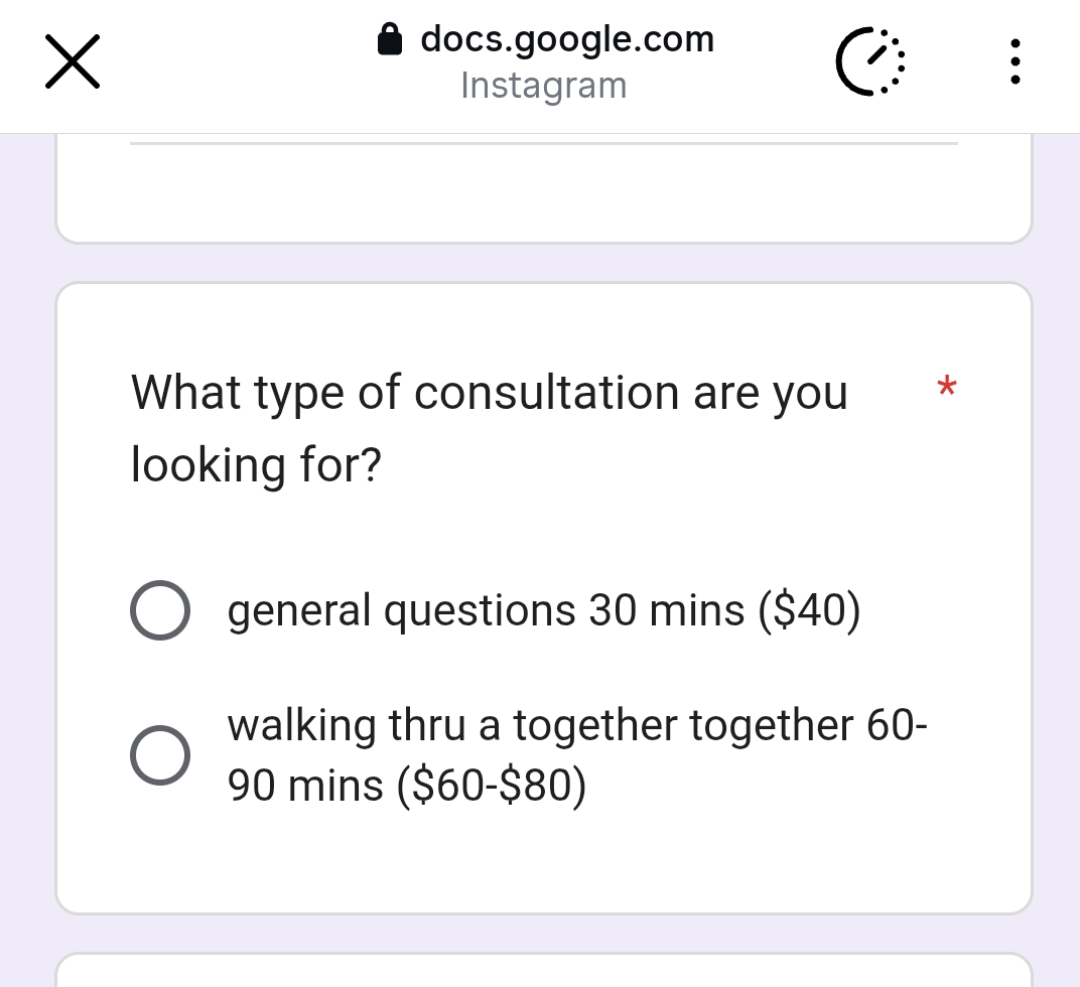Select the "walking thru" 60-90 mins radio button
The height and width of the screenshot is (987, 1080).
[160, 755]
